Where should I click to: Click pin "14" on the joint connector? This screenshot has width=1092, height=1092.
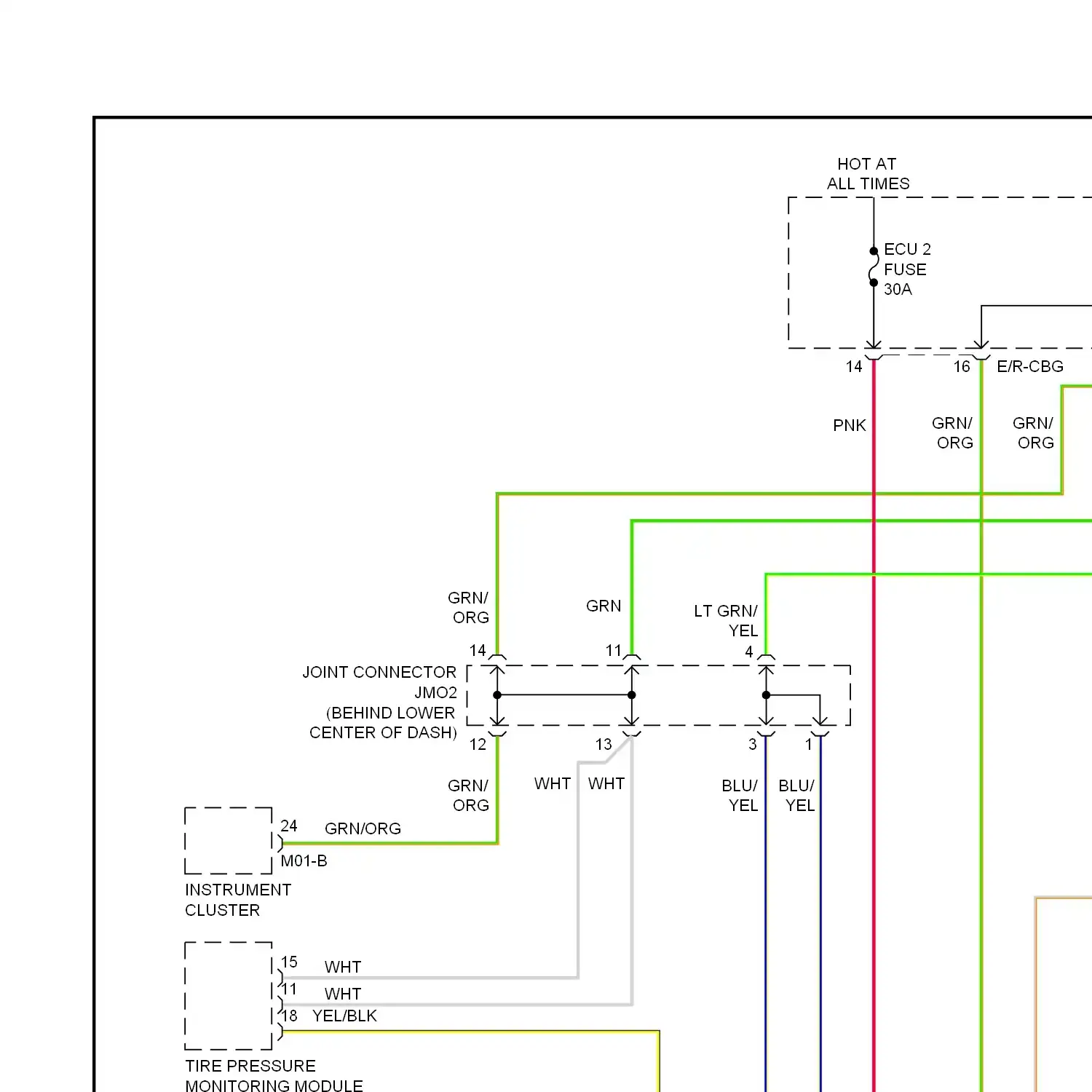click(x=478, y=650)
